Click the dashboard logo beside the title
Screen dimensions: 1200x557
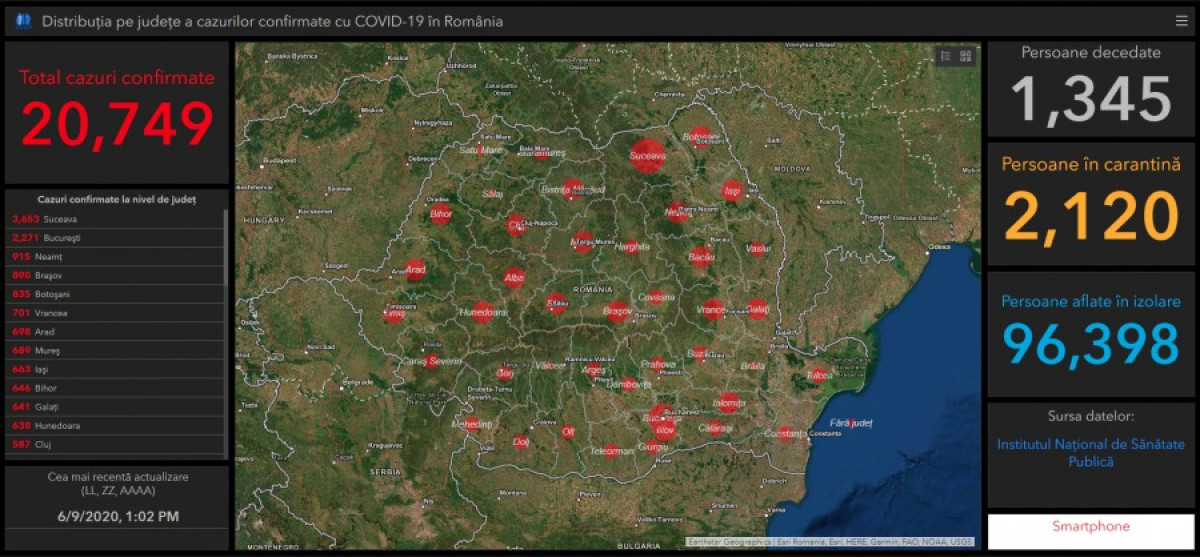(x=23, y=21)
